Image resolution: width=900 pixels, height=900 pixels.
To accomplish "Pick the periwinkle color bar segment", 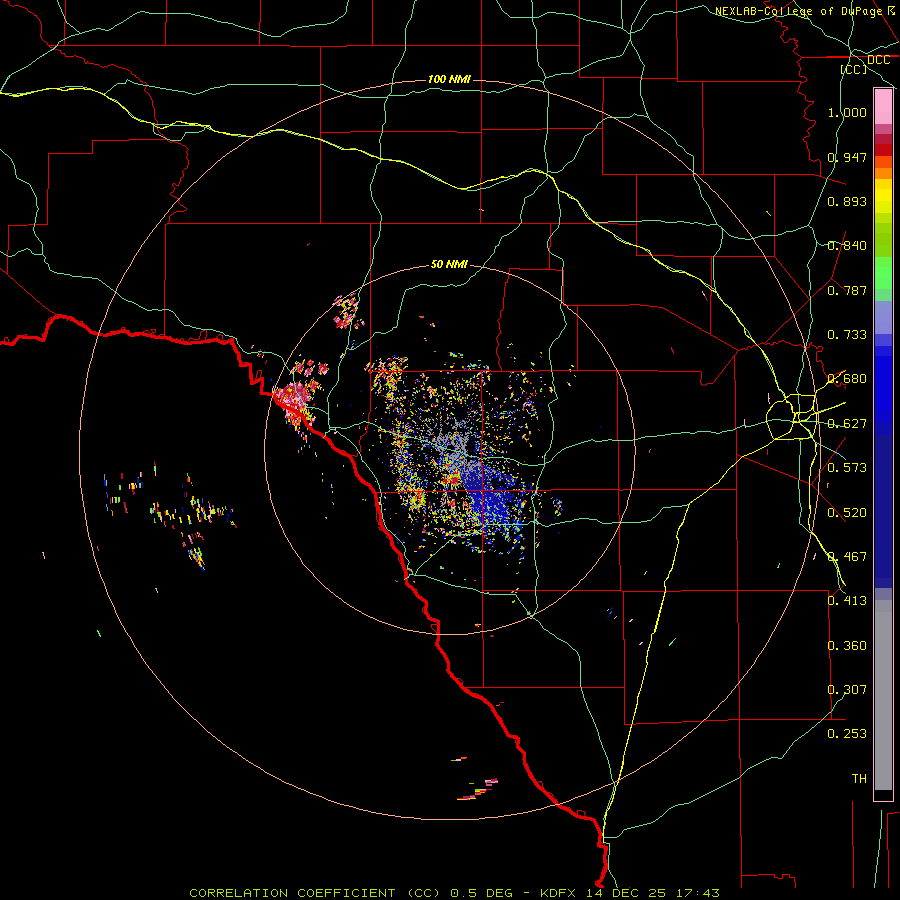I will 883,318.
